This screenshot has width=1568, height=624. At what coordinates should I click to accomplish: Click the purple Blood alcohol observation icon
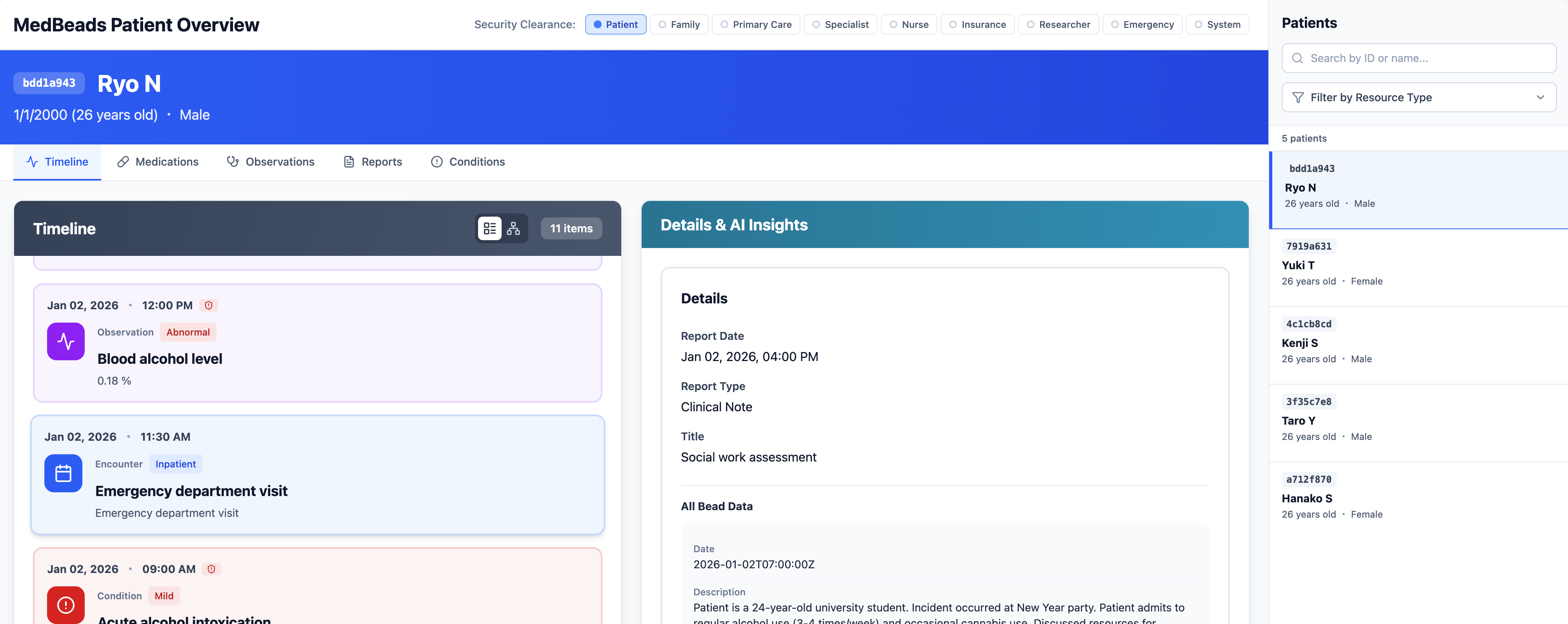66,341
